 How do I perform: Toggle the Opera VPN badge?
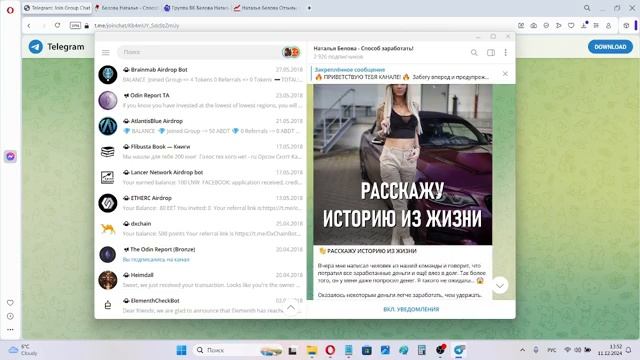pyautogui.click(x=75, y=25)
